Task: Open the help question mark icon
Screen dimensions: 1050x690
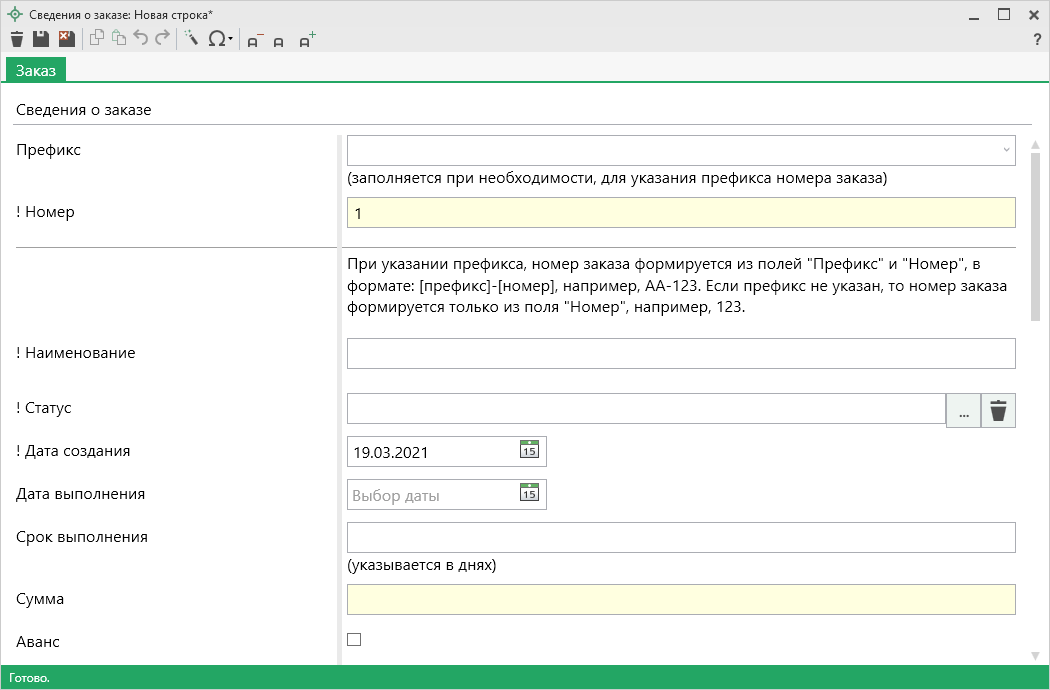Action: (1037, 40)
